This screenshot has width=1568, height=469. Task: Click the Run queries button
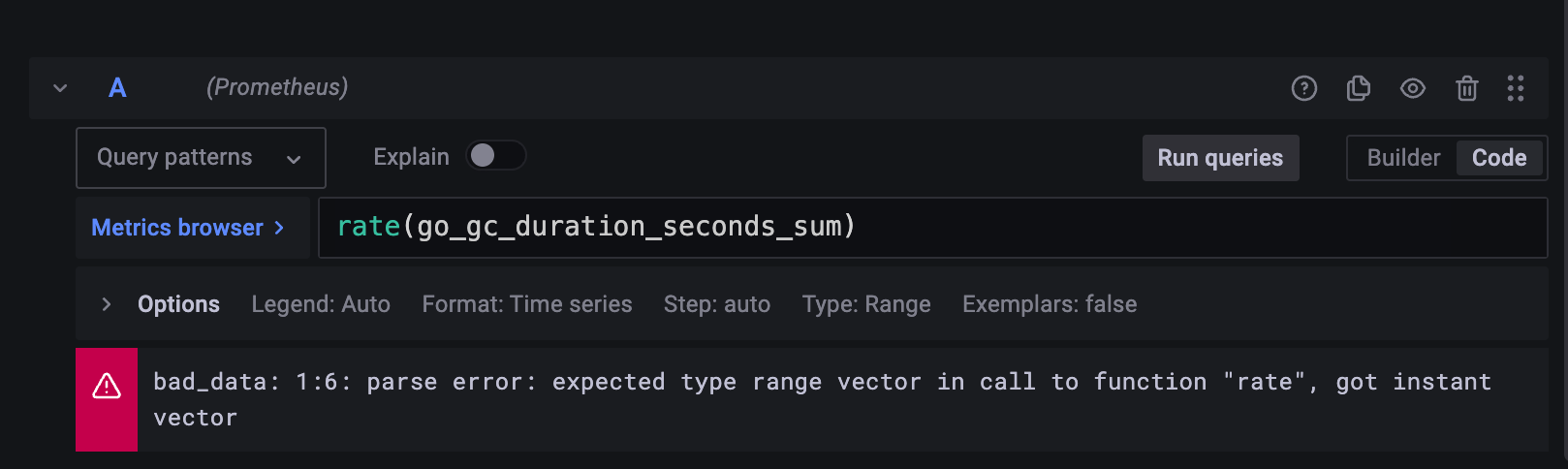pyautogui.click(x=1220, y=158)
